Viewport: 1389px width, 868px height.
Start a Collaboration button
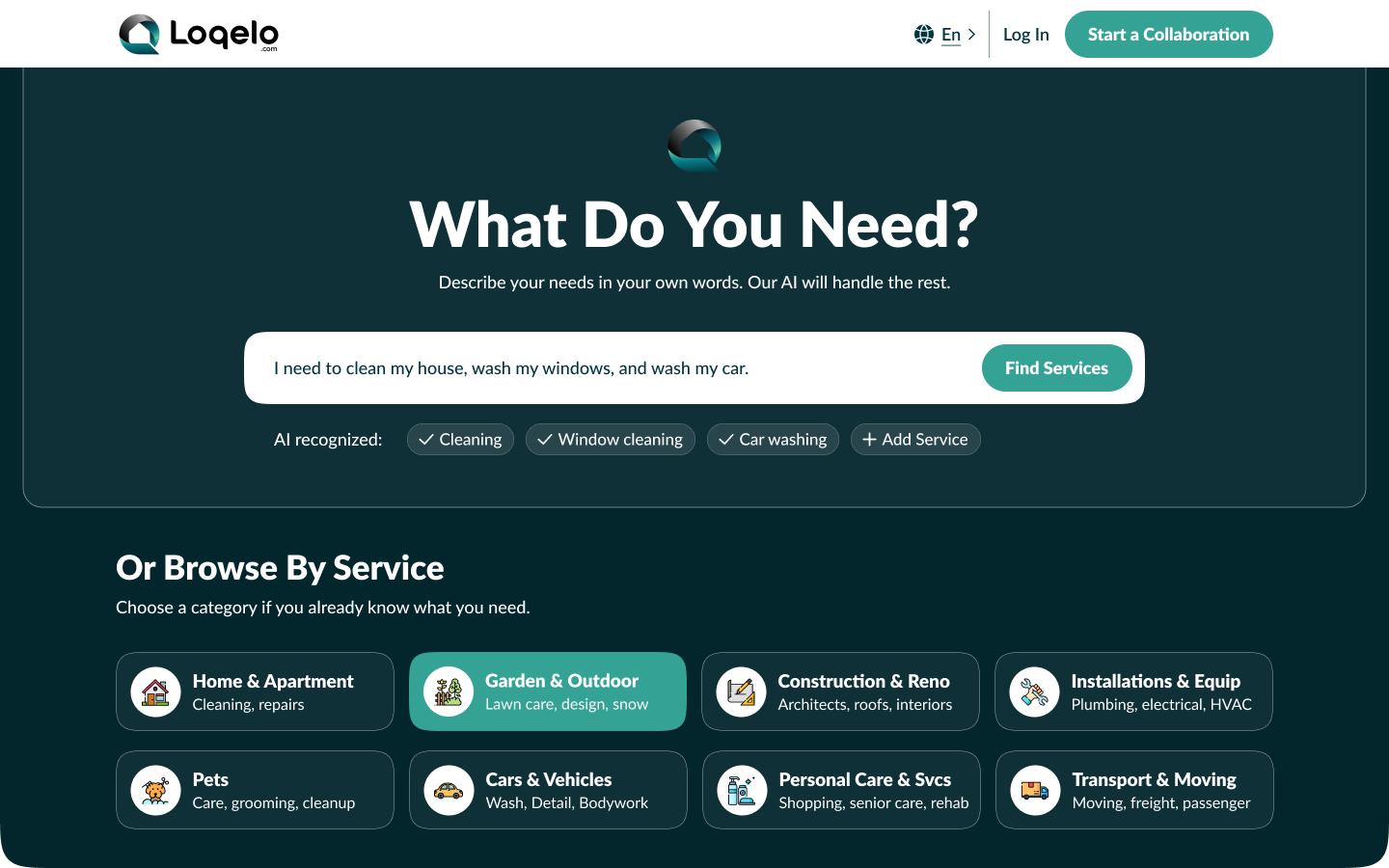(x=1168, y=35)
